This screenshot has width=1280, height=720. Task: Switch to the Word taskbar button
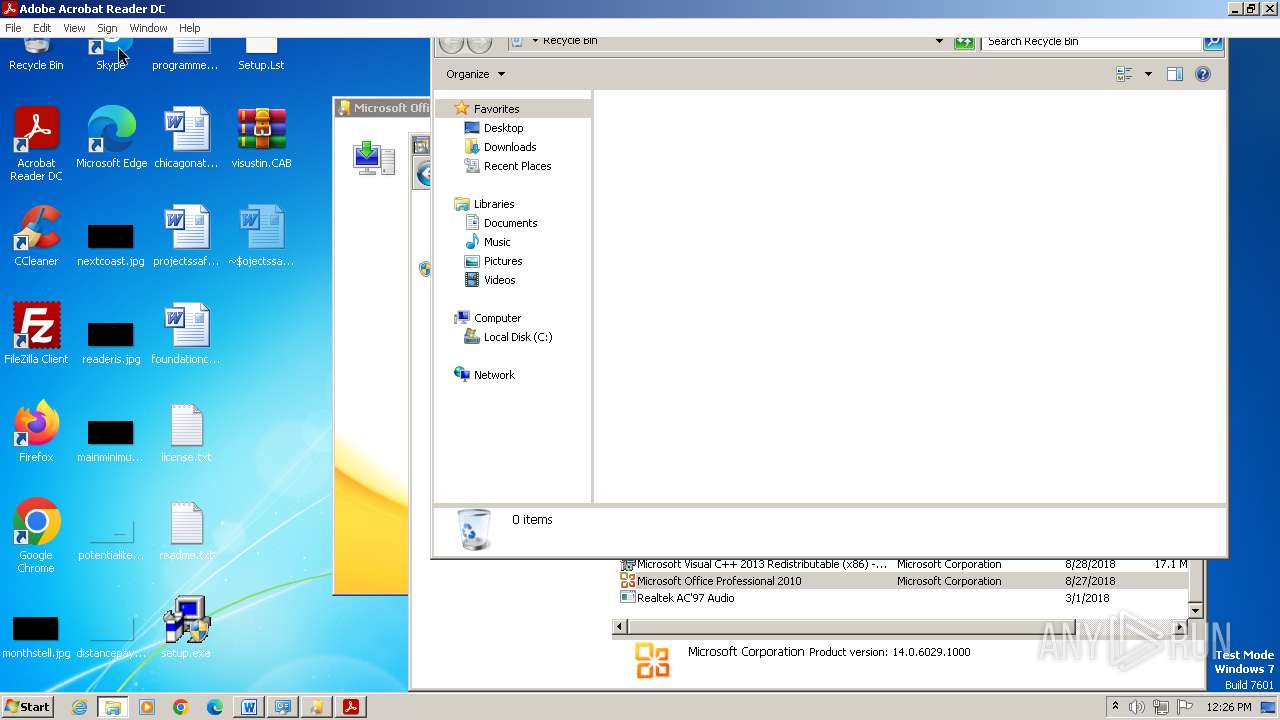coord(249,707)
